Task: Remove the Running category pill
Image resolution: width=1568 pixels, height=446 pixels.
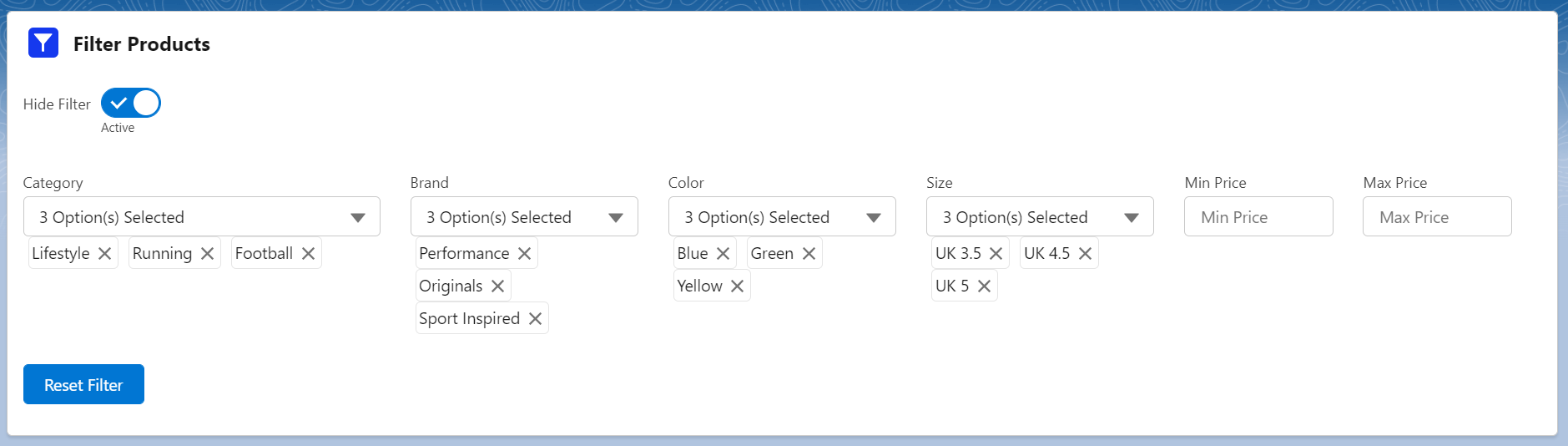Action: tap(207, 253)
